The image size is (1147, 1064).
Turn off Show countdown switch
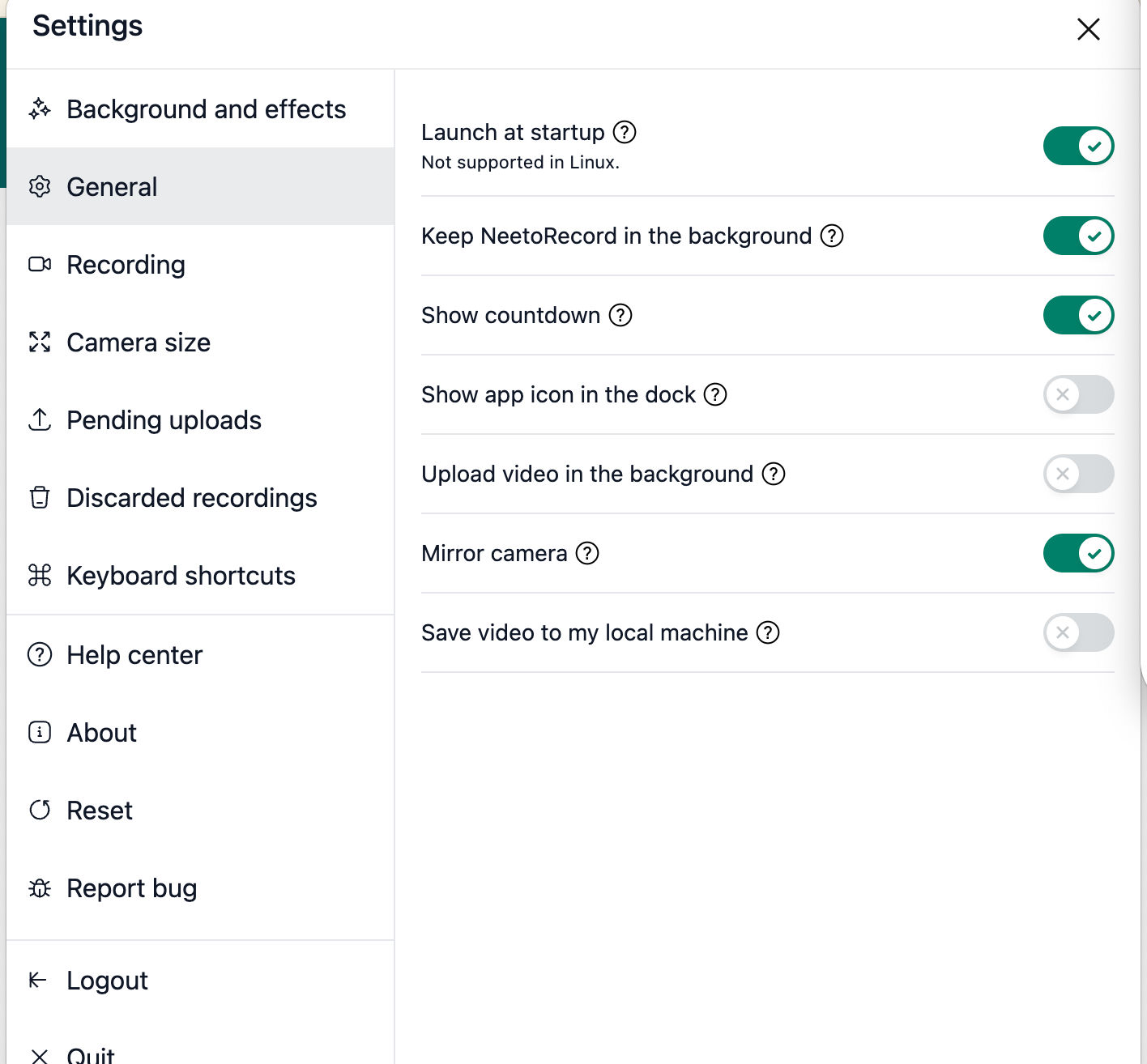click(1078, 315)
